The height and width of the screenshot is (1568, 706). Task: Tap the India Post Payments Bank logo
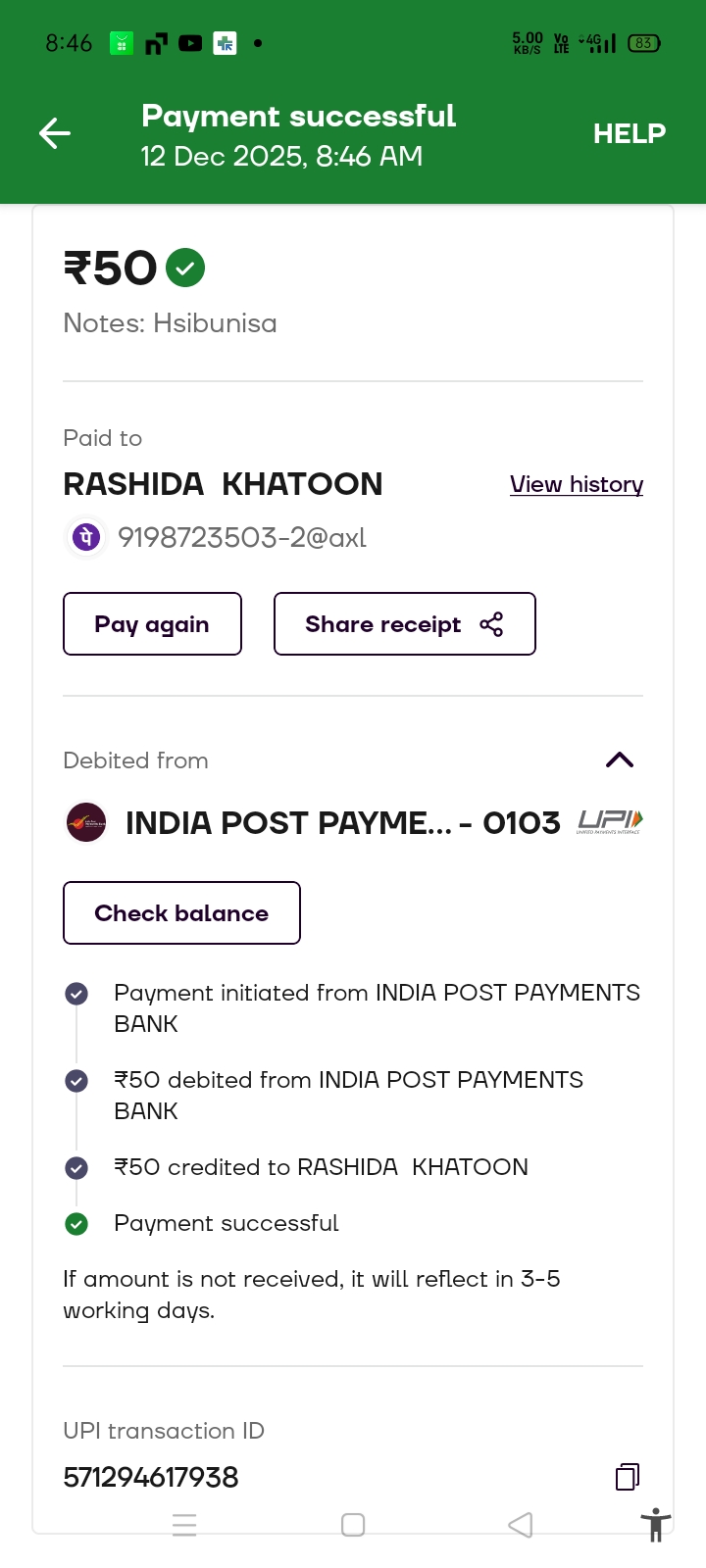coord(86,822)
